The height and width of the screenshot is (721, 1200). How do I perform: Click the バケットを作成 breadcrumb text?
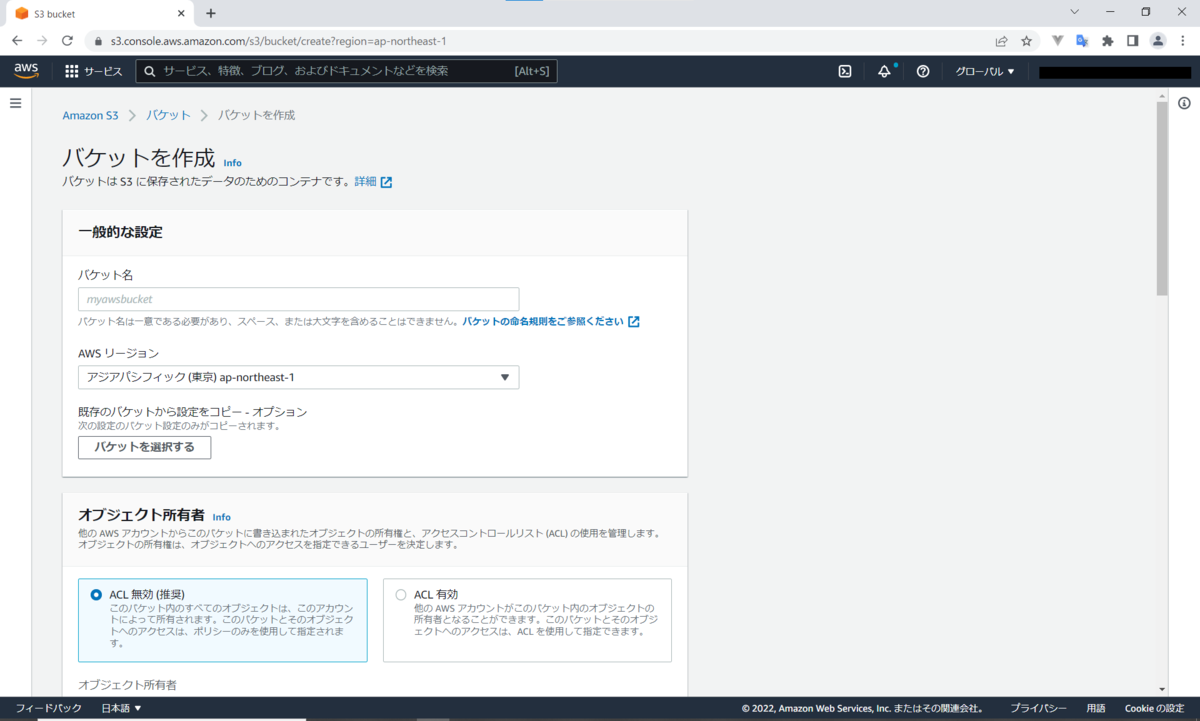(x=256, y=115)
